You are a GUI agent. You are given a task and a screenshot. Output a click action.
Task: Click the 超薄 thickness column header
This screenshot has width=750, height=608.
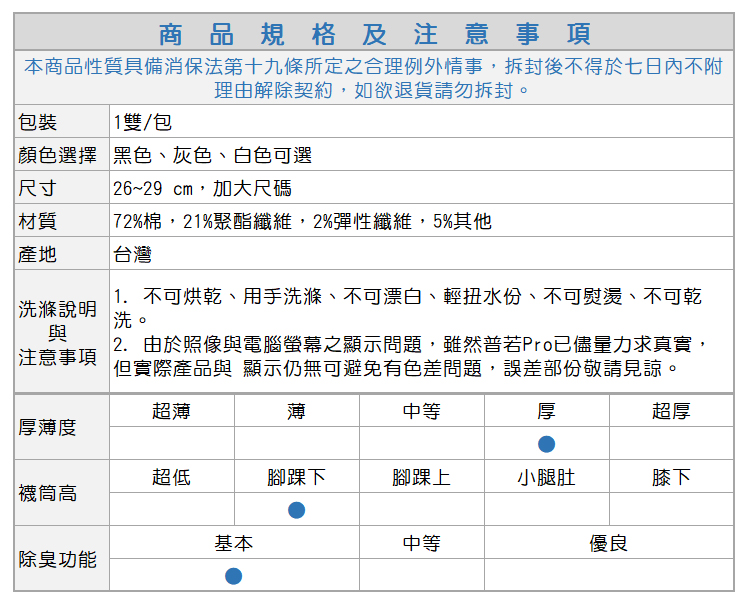171,411
